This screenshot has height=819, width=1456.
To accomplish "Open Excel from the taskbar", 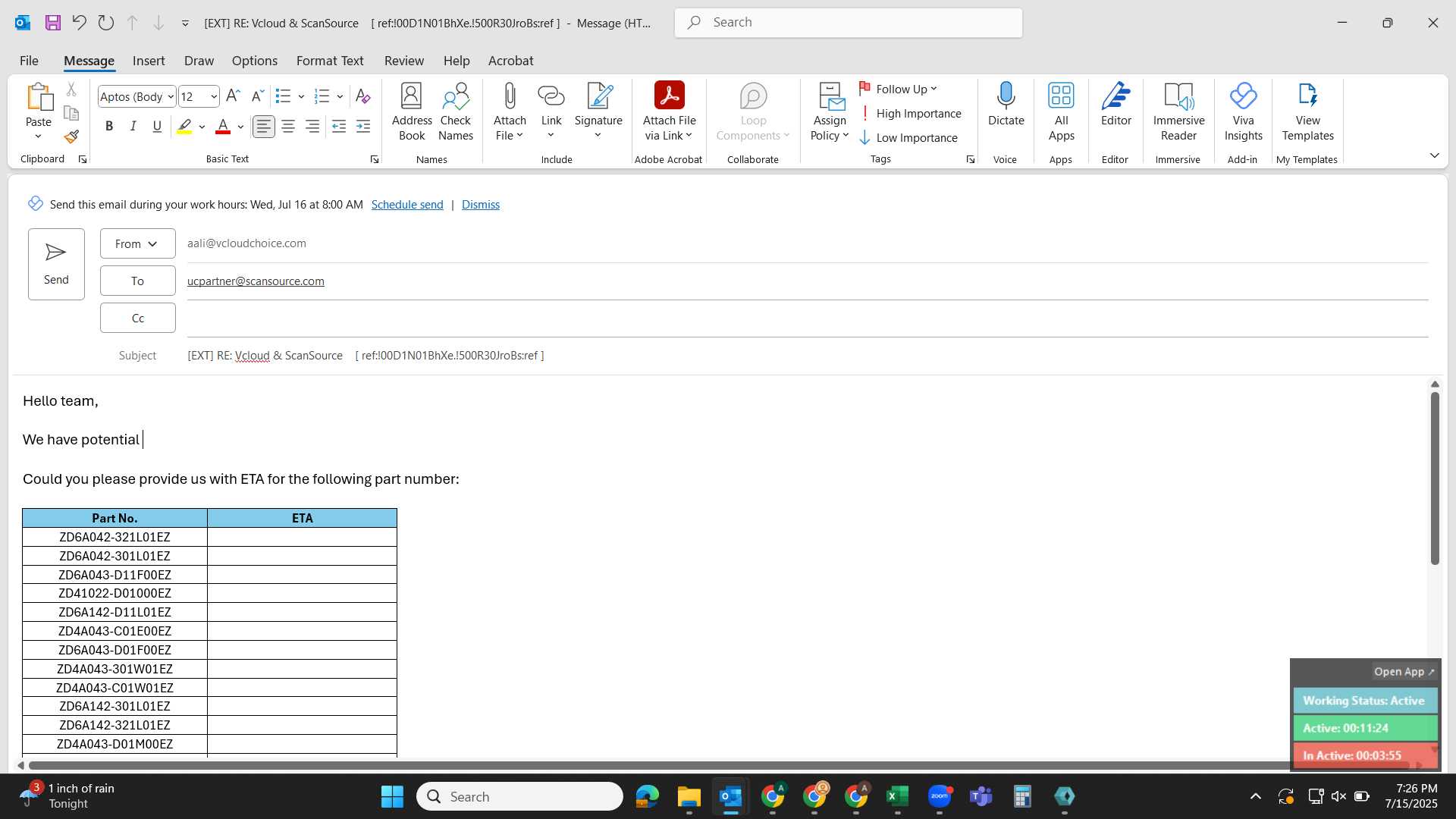I will pyautogui.click(x=897, y=796).
